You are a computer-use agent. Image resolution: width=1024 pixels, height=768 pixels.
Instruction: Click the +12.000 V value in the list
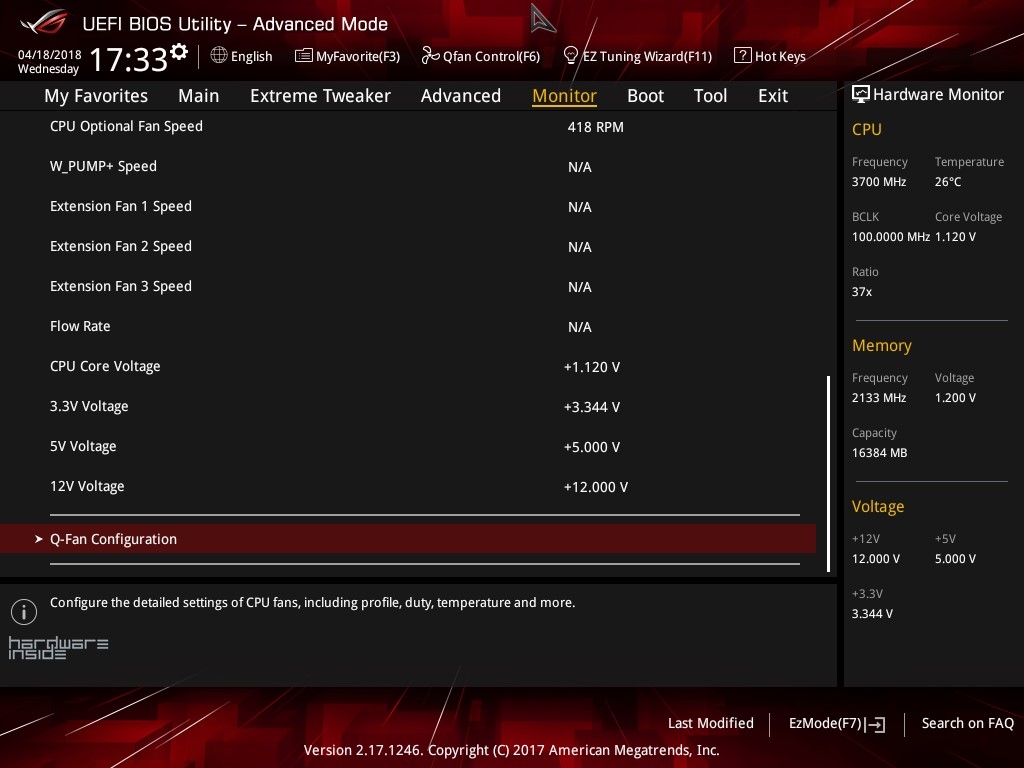coord(596,487)
